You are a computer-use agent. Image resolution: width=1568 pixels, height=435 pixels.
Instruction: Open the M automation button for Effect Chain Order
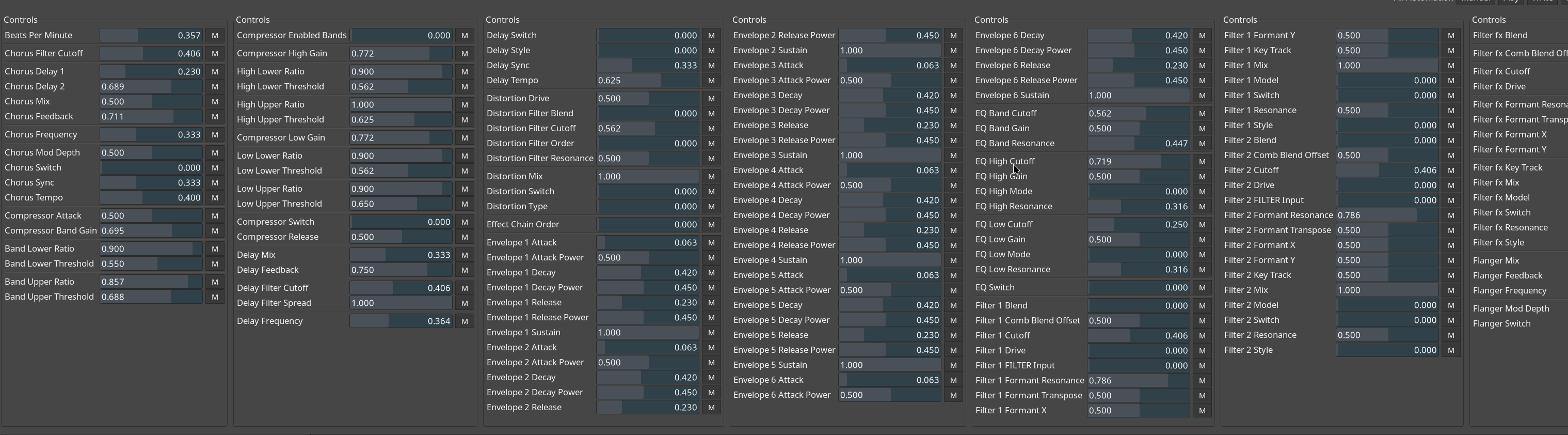click(711, 224)
